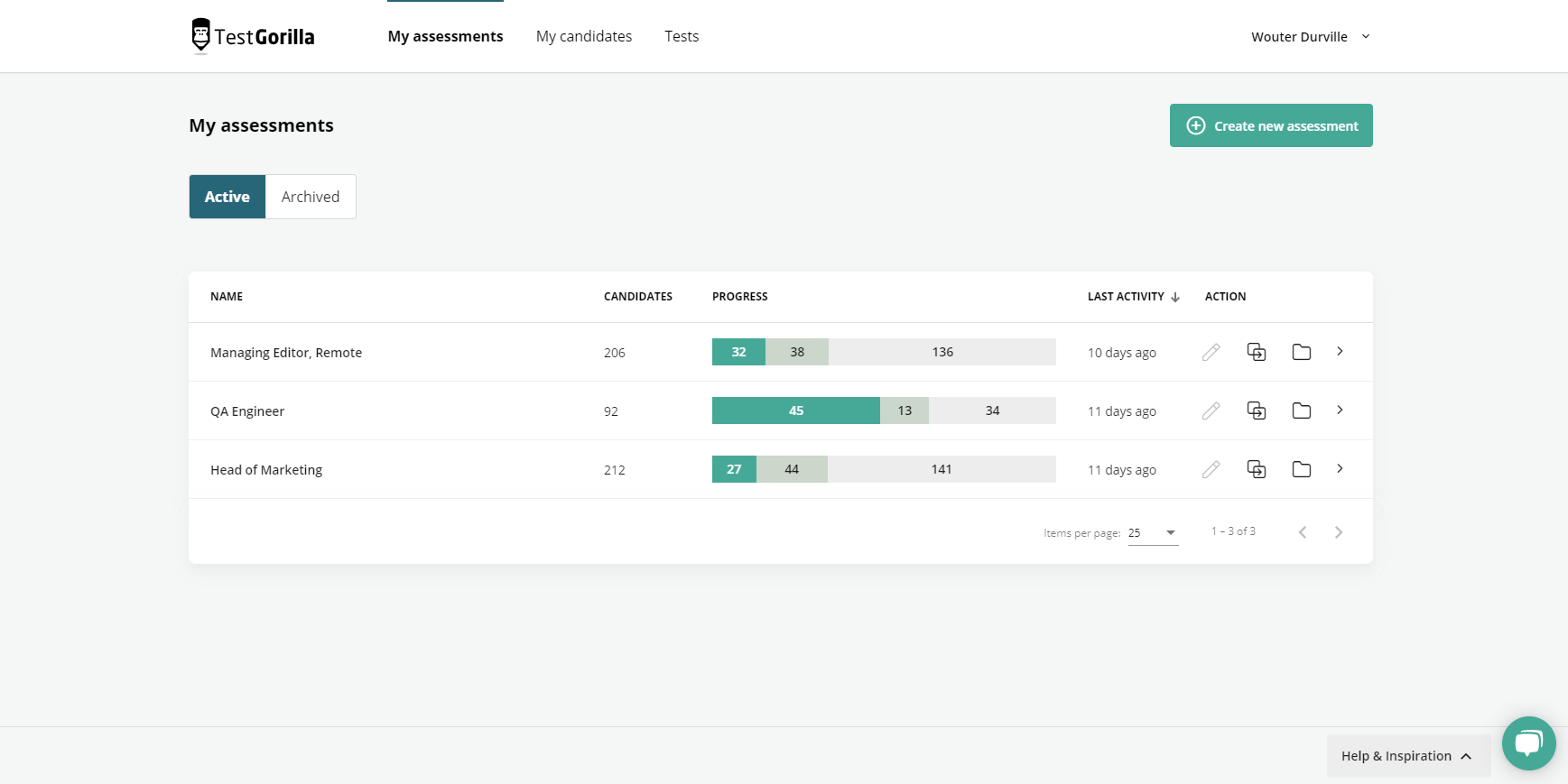Open the live chat widget
This screenshot has height=784, width=1568.
coord(1528,743)
